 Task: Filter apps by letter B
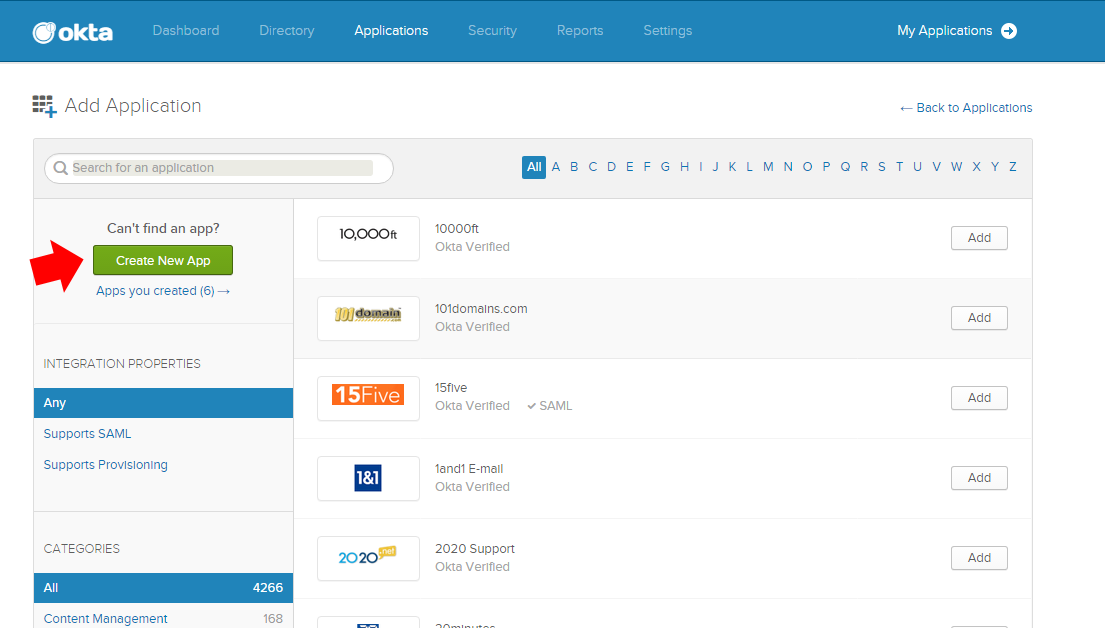[574, 167]
